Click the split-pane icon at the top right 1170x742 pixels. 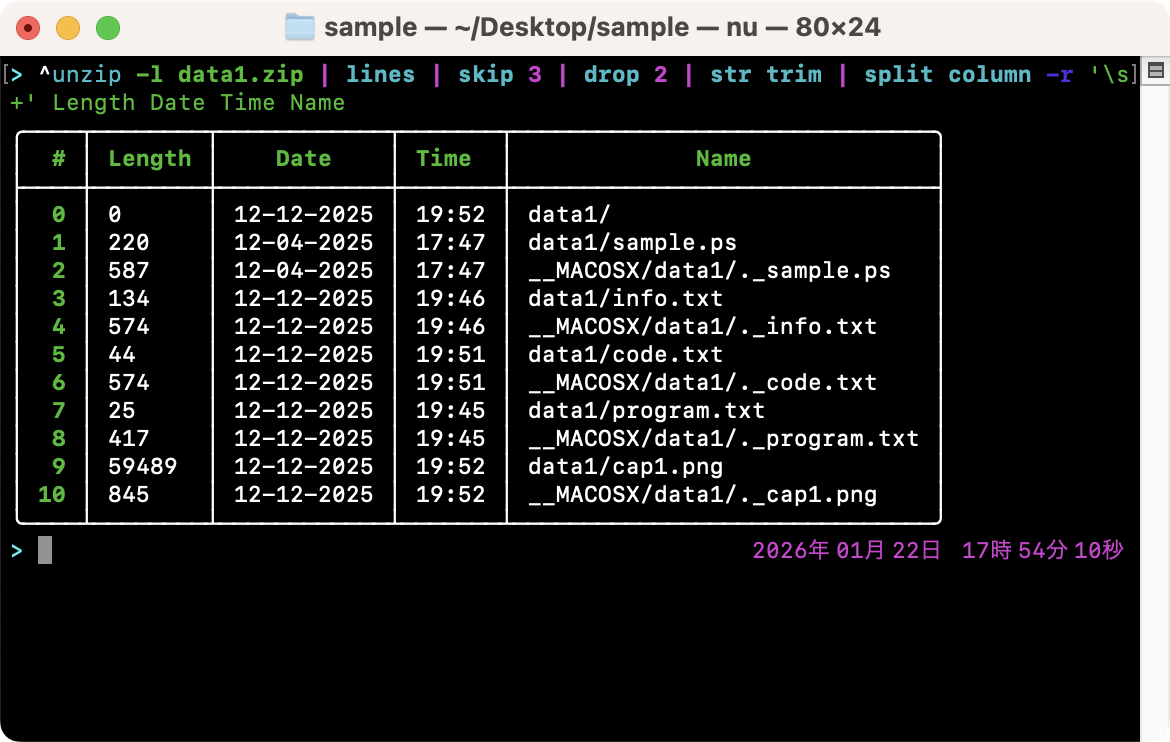1155,70
